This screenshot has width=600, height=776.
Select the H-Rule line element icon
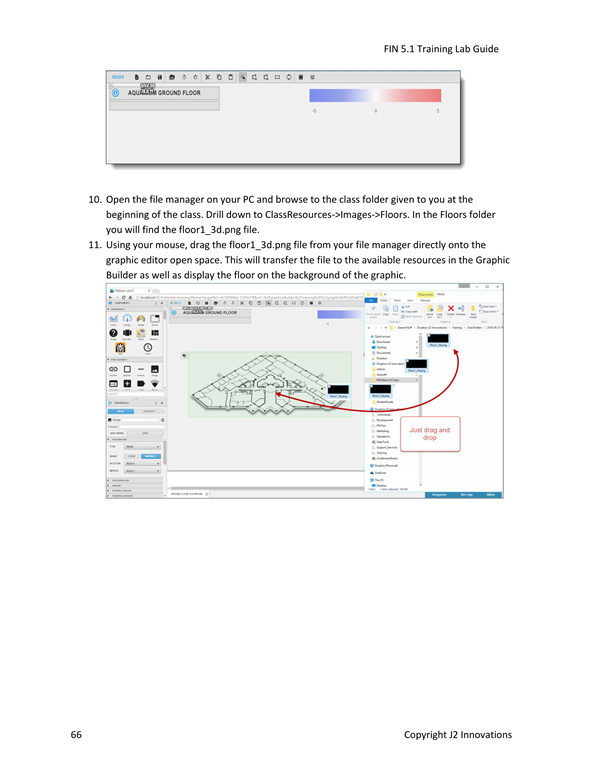tap(141, 369)
